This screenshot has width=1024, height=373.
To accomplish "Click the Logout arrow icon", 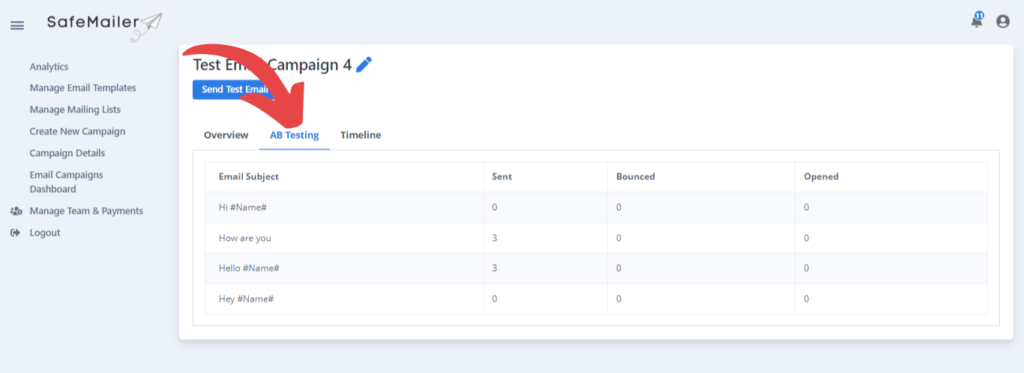I will 16,233.
